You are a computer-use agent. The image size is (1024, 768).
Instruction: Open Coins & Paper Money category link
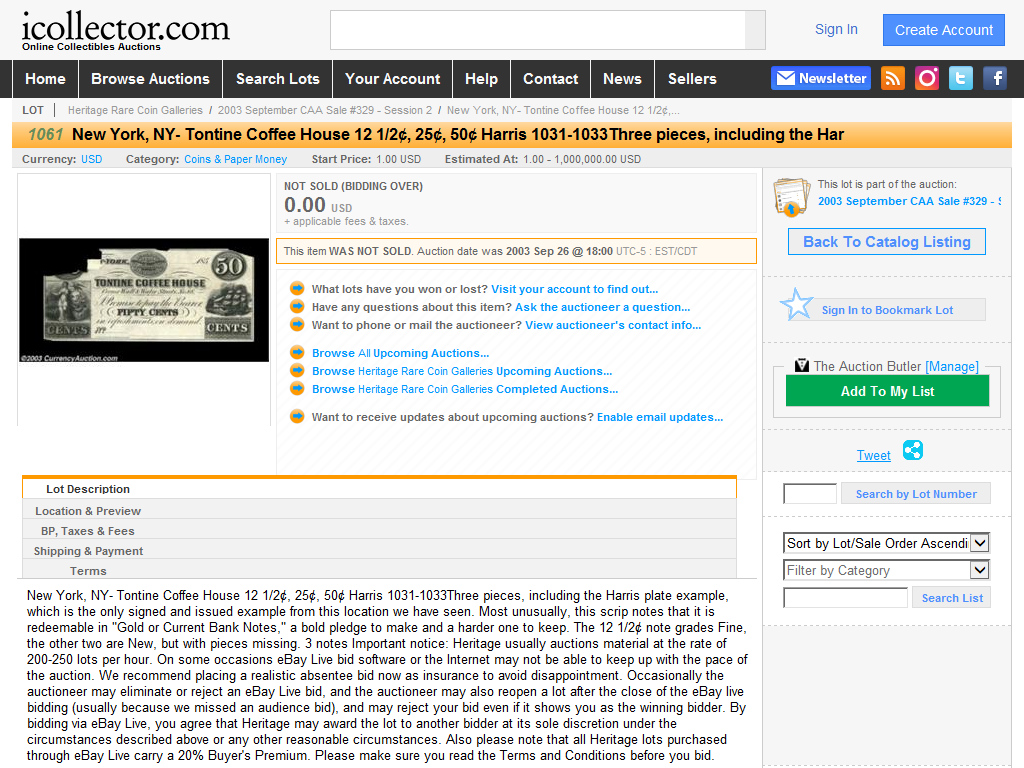click(235, 159)
